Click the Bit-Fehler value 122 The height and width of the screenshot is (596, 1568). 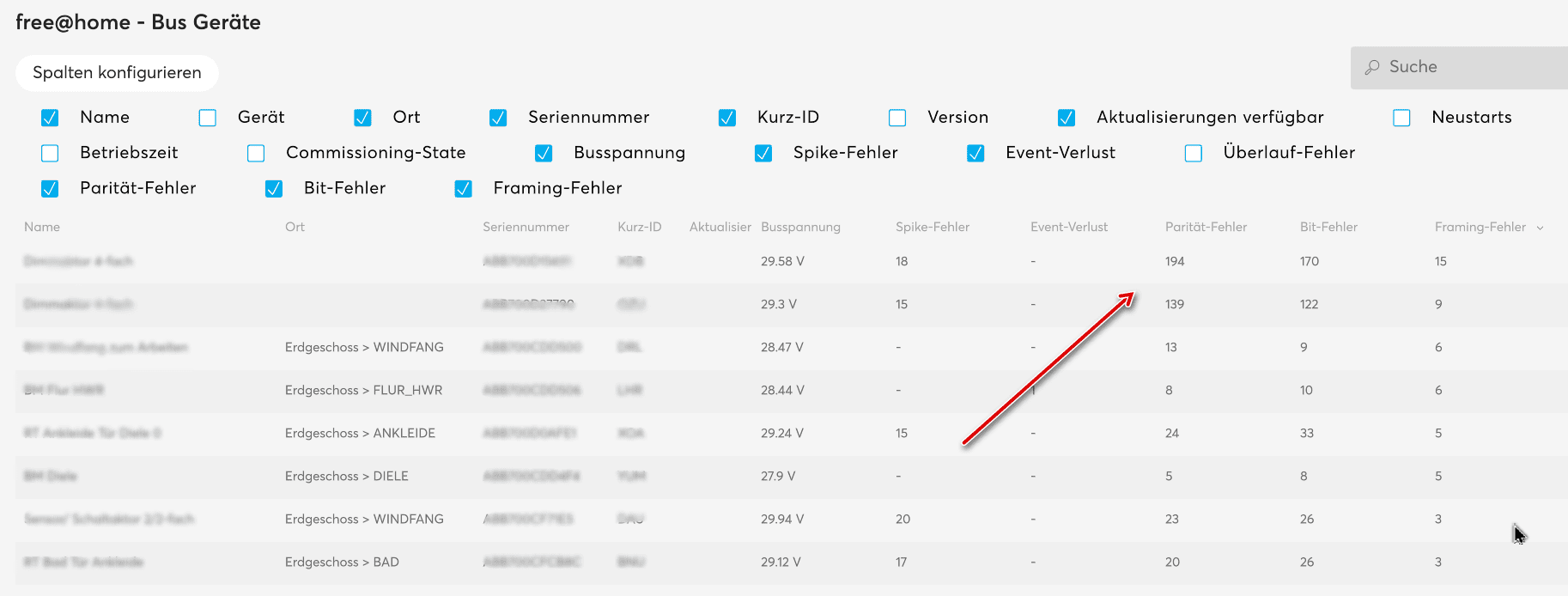tap(1310, 304)
